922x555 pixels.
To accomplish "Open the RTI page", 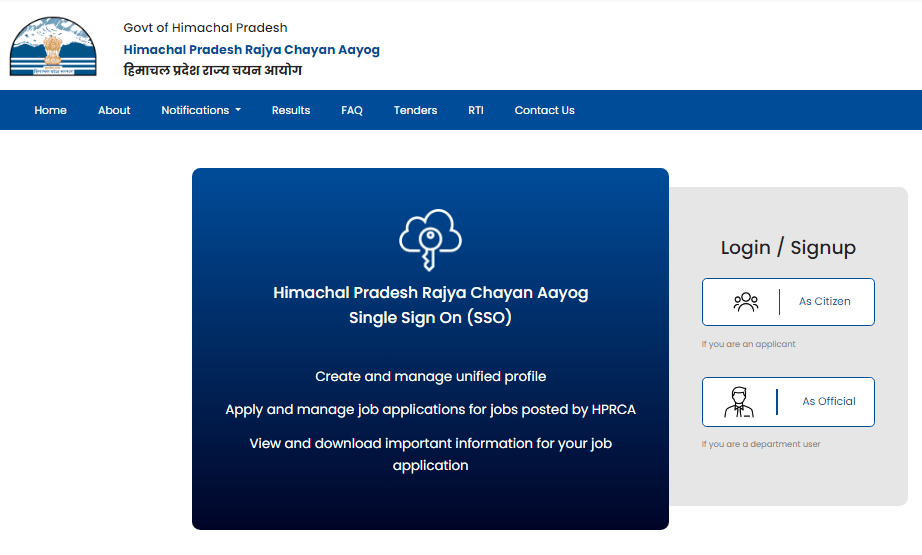I will [x=476, y=110].
